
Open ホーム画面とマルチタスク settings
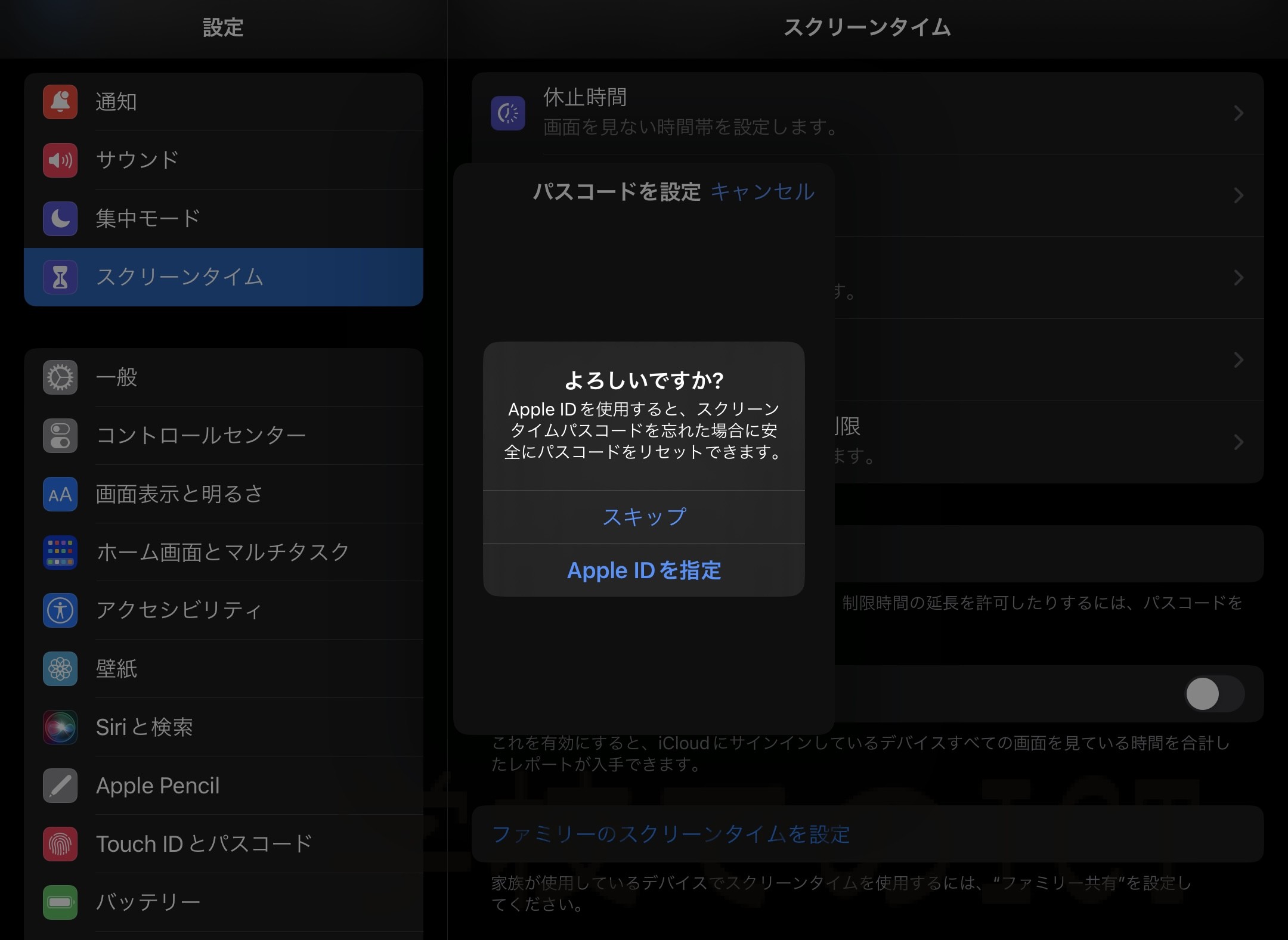tap(224, 553)
